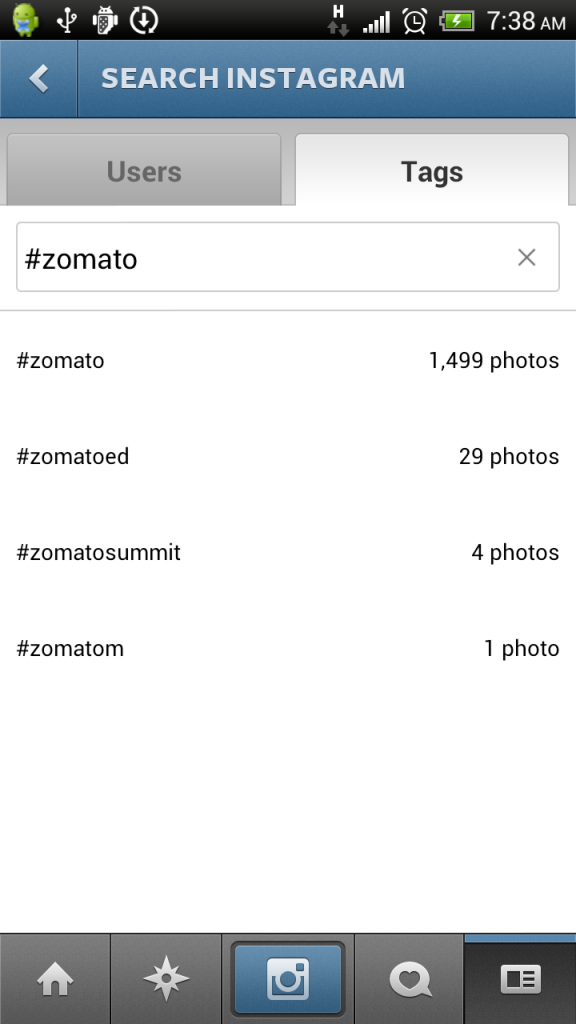
Task: Open the #zomatom tag result
Action: pyautogui.click(x=288, y=648)
